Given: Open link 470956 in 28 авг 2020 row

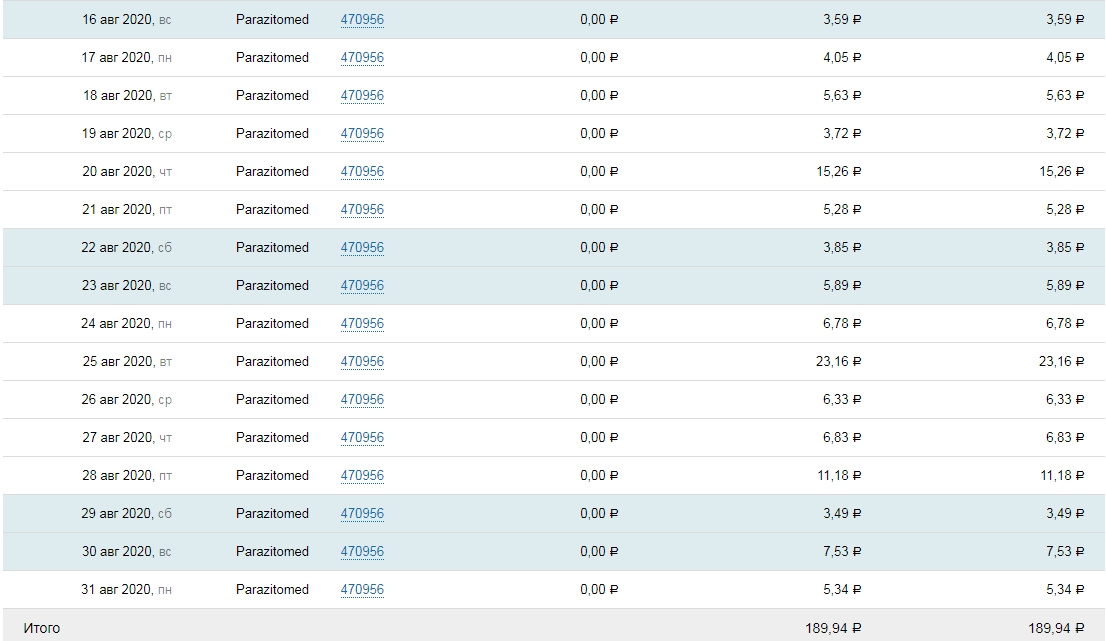Looking at the screenshot, I should [362, 476].
